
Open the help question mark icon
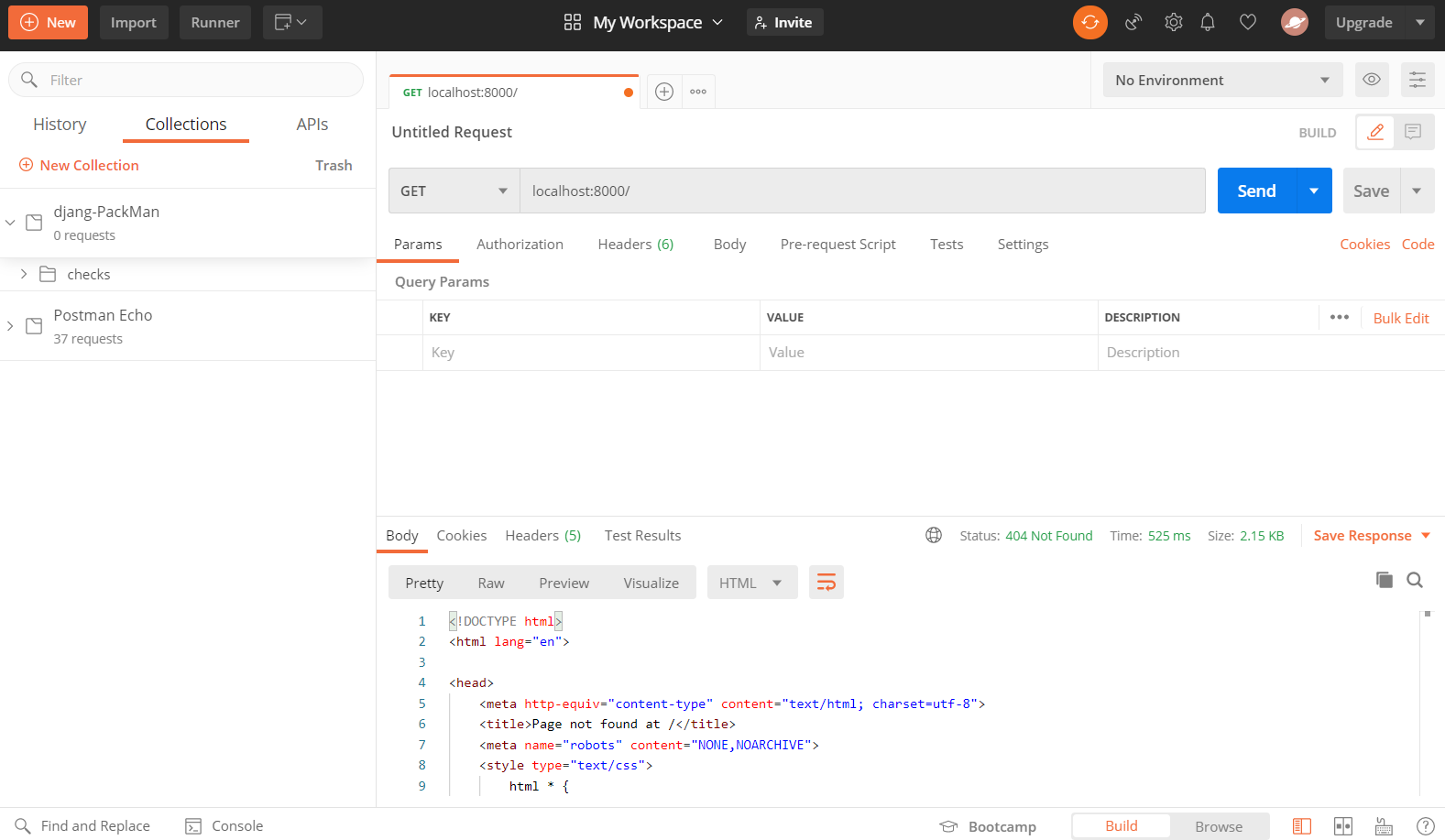pos(1425,826)
